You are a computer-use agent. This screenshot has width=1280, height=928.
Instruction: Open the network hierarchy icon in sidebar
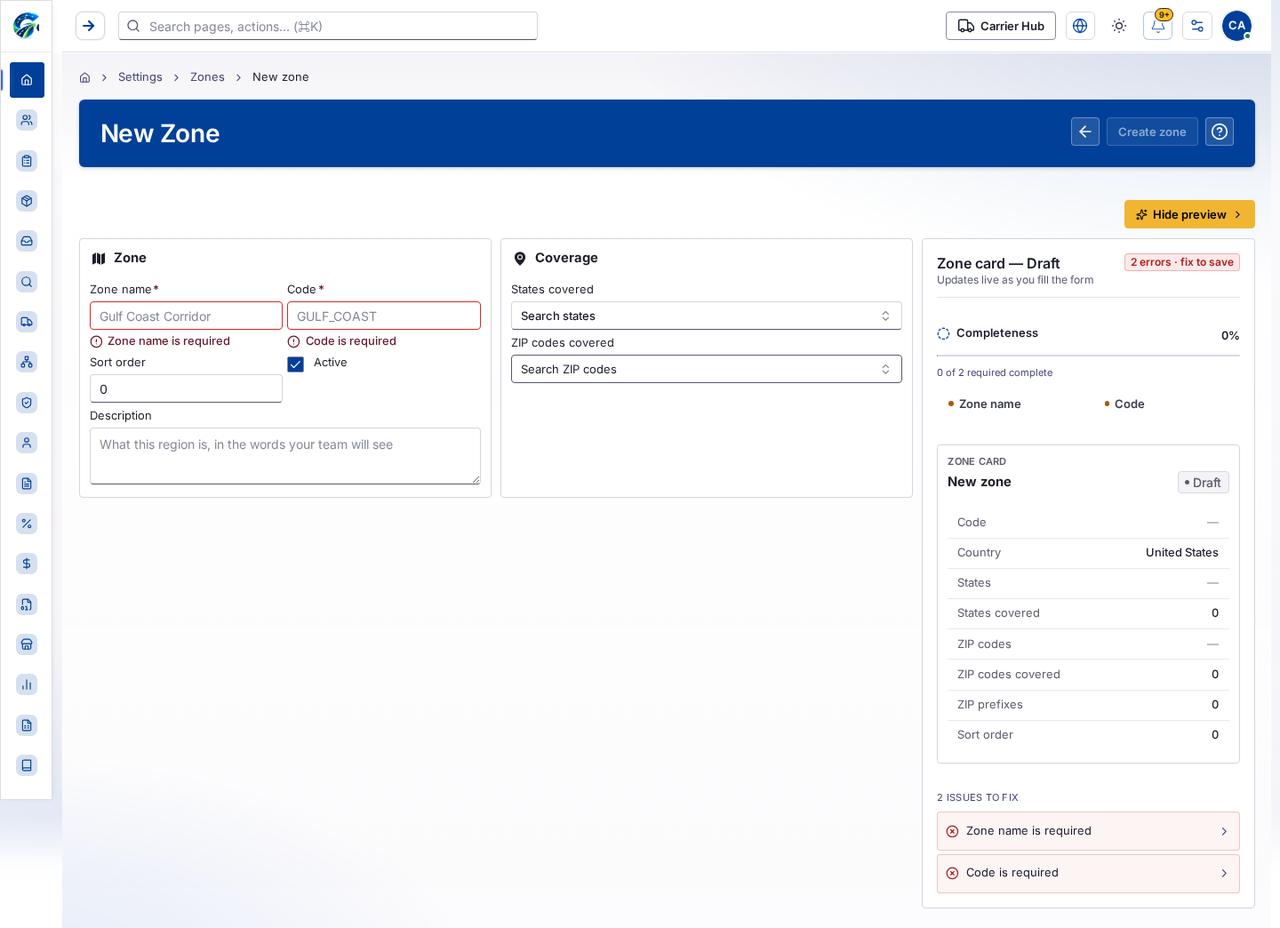(27, 362)
